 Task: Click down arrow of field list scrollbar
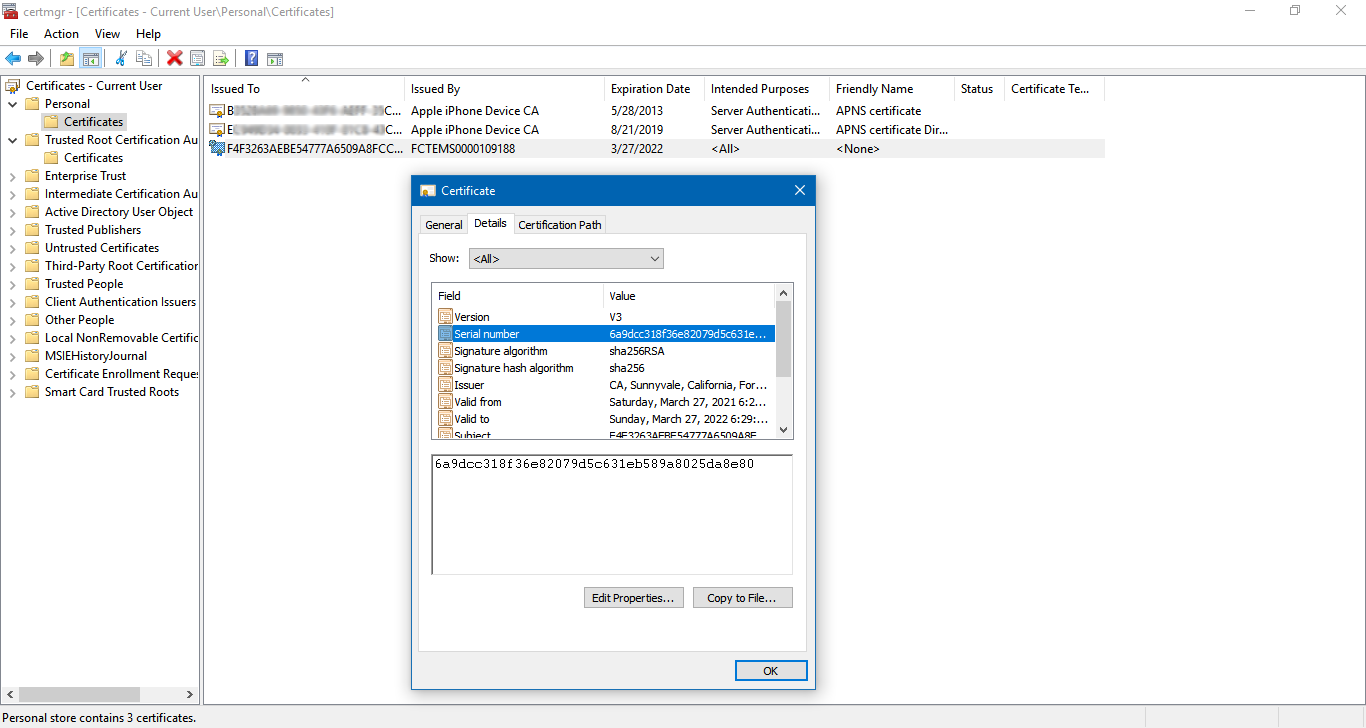[783, 429]
